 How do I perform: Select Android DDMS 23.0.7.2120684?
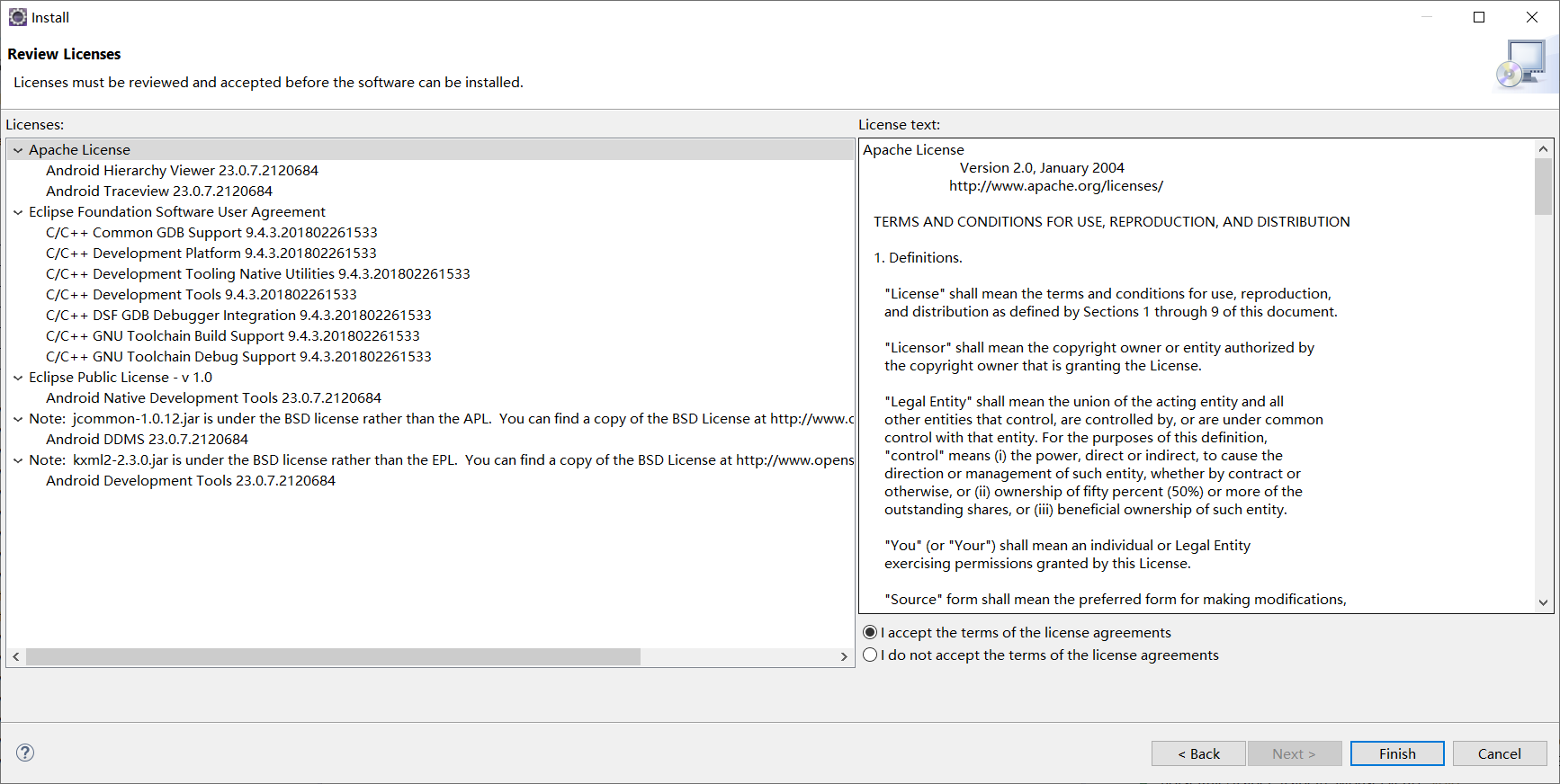147,440
